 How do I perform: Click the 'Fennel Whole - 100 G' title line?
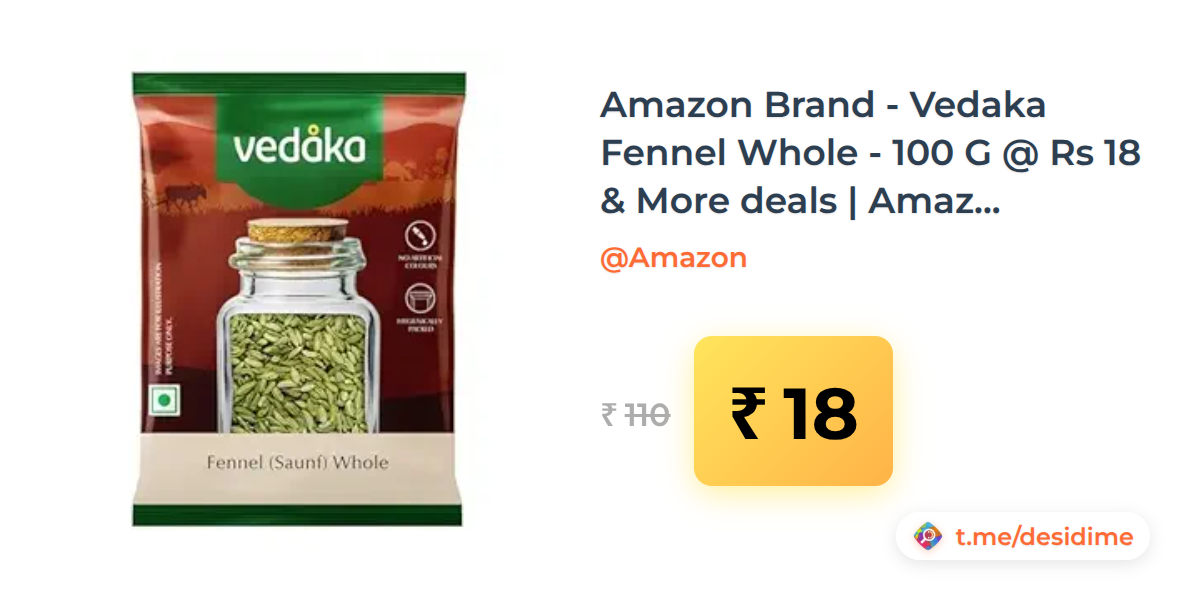793,153
